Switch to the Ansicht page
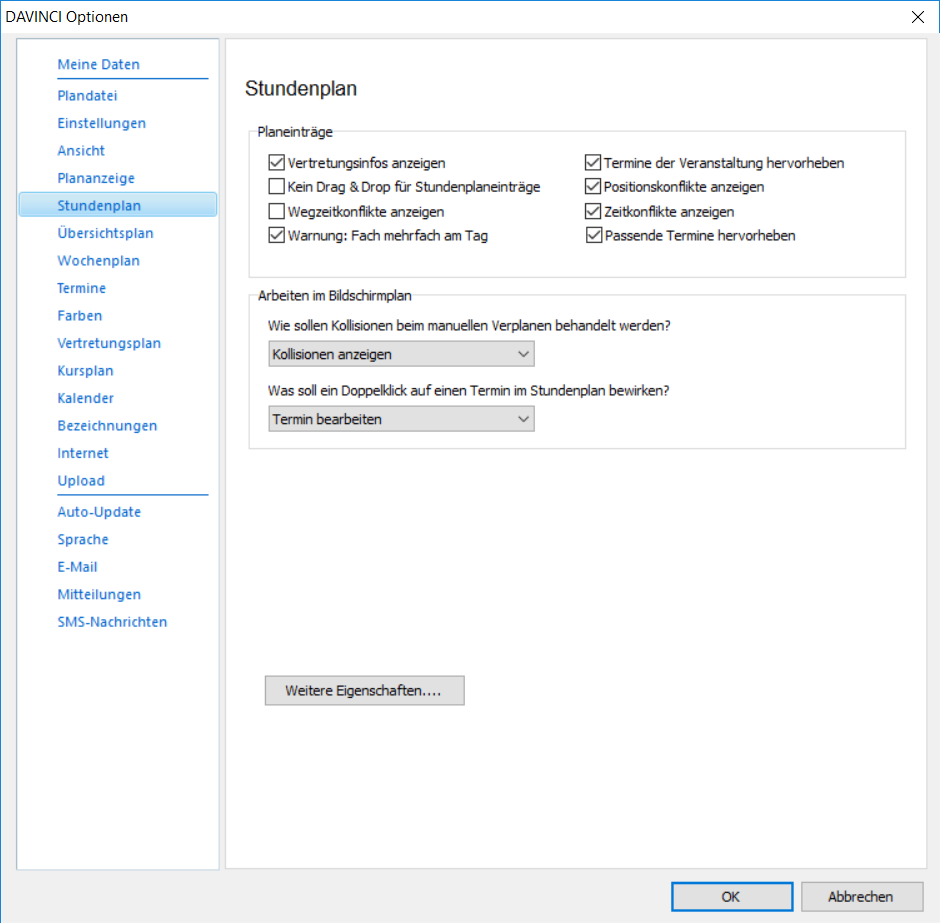Viewport: 940px width, 923px height. [81, 150]
